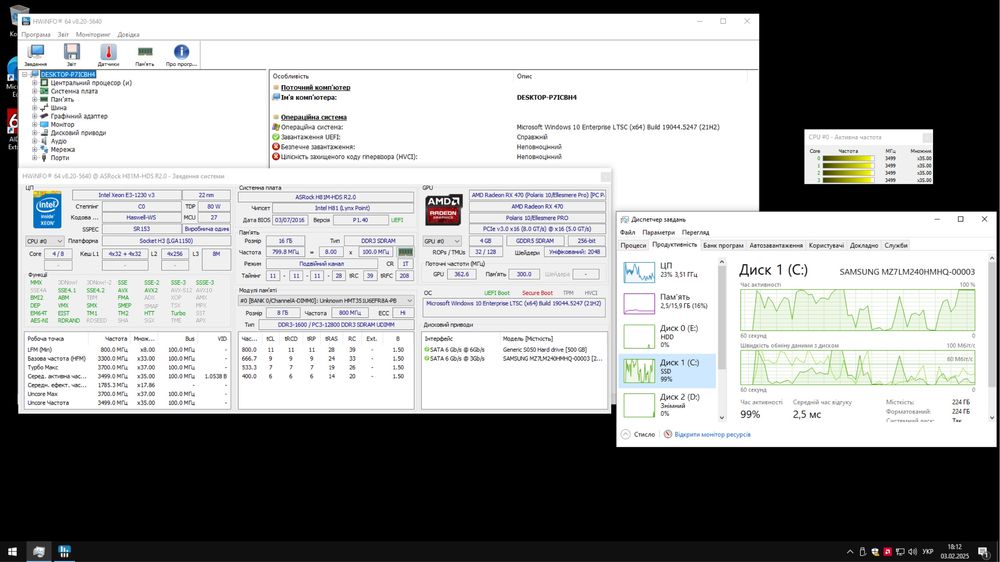Expand the Шина tree node
The height and width of the screenshot is (562, 1000).
(x=34, y=108)
